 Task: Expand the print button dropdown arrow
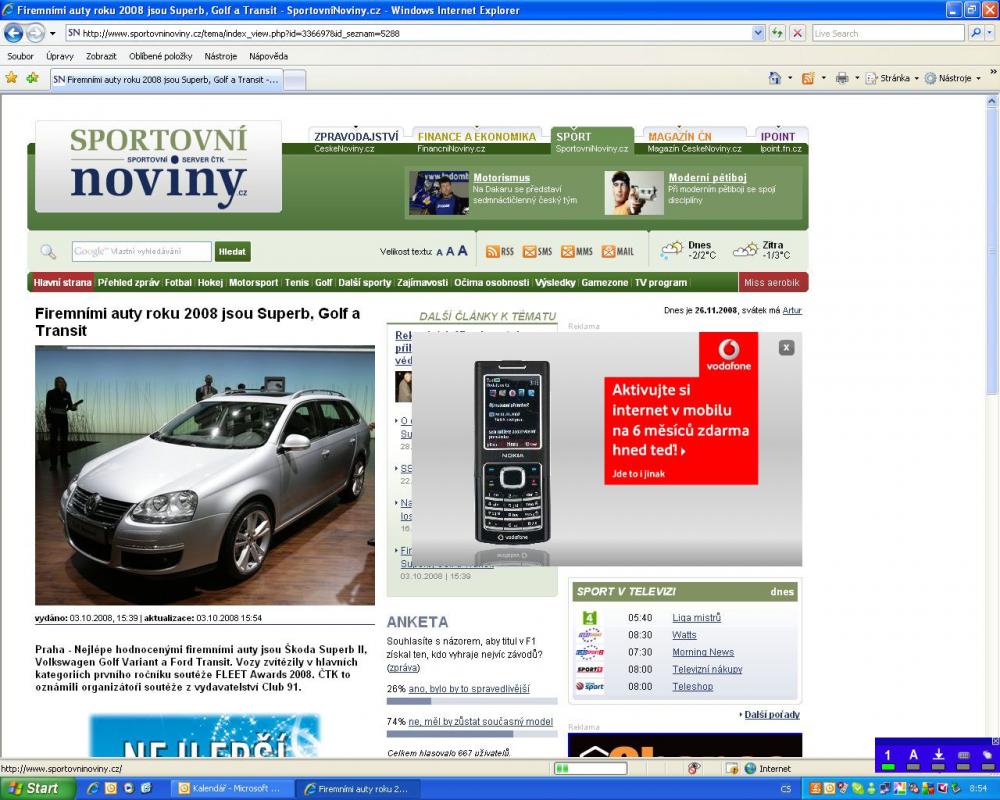click(857, 78)
